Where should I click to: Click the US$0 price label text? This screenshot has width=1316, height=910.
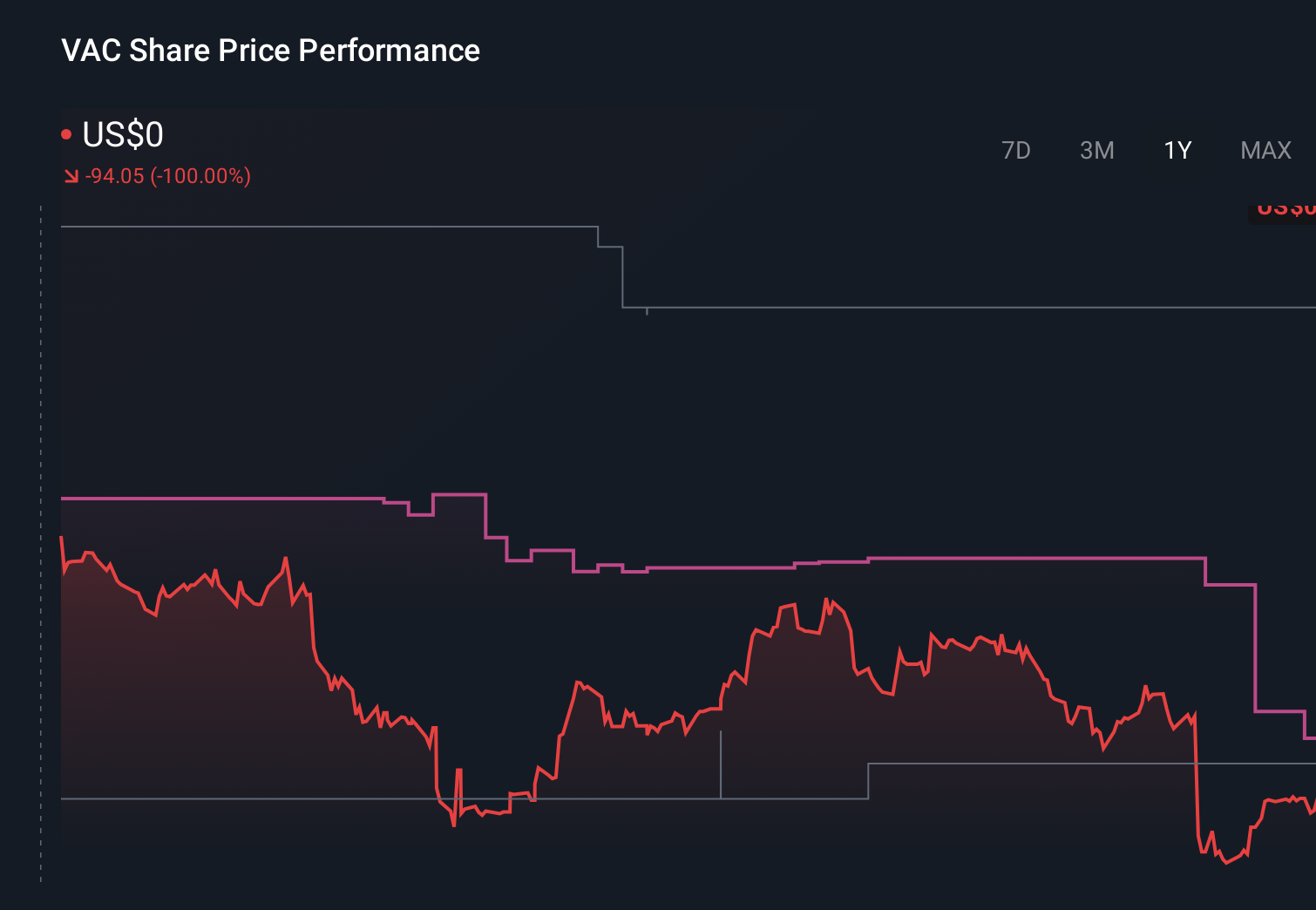click(x=122, y=134)
